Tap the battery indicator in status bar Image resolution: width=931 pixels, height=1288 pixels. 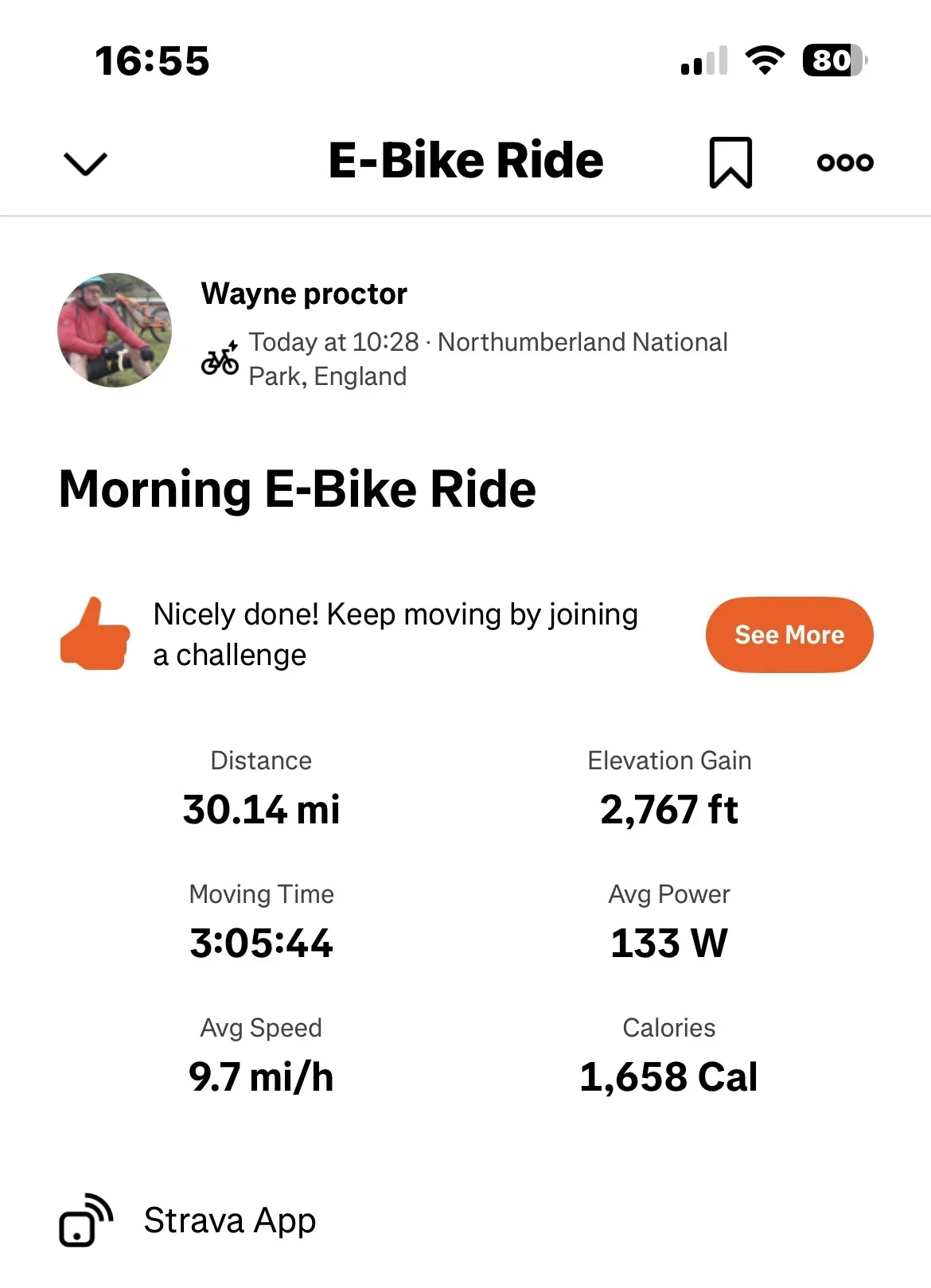pyautogui.click(x=835, y=60)
